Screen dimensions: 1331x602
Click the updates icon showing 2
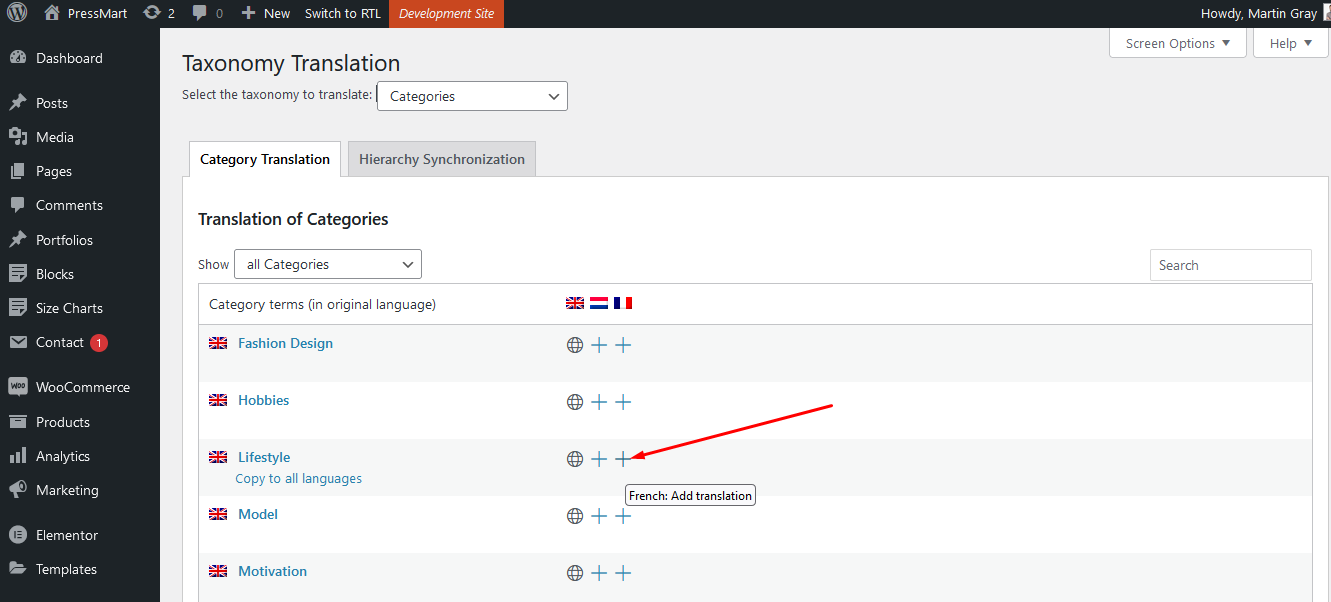[x=159, y=13]
